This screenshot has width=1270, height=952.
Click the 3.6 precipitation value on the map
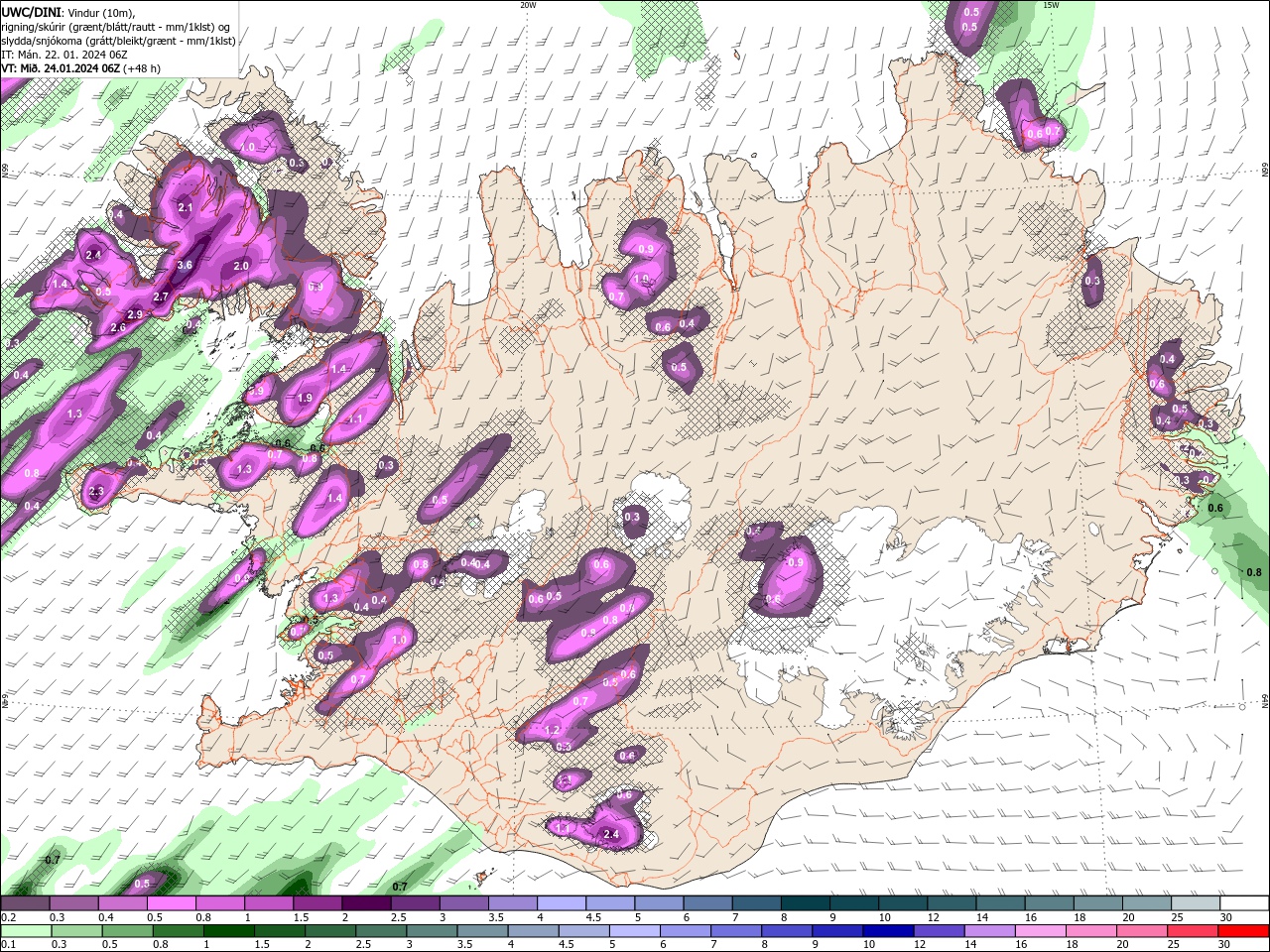click(x=185, y=266)
